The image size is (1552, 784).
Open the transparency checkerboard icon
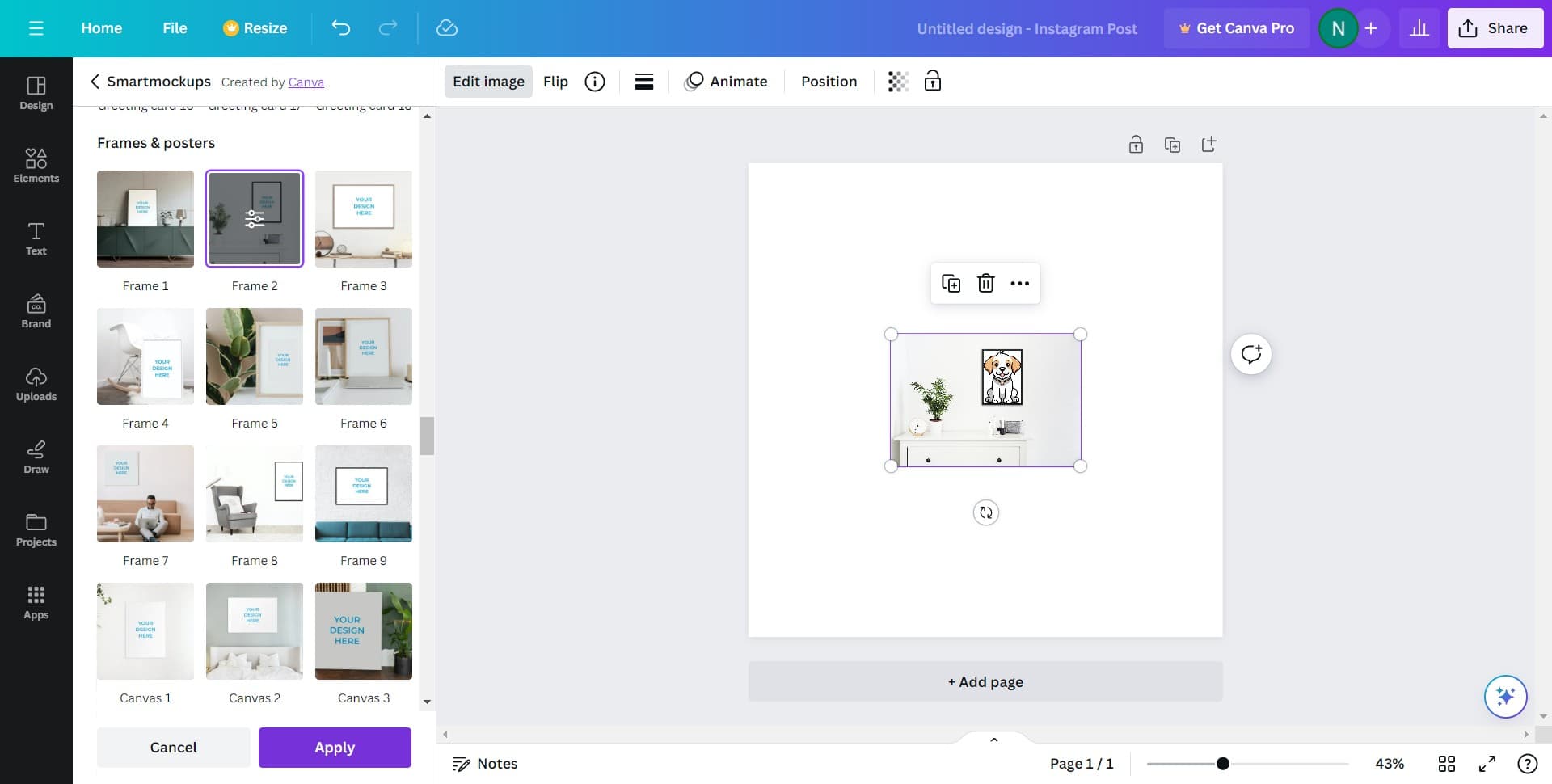click(898, 82)
